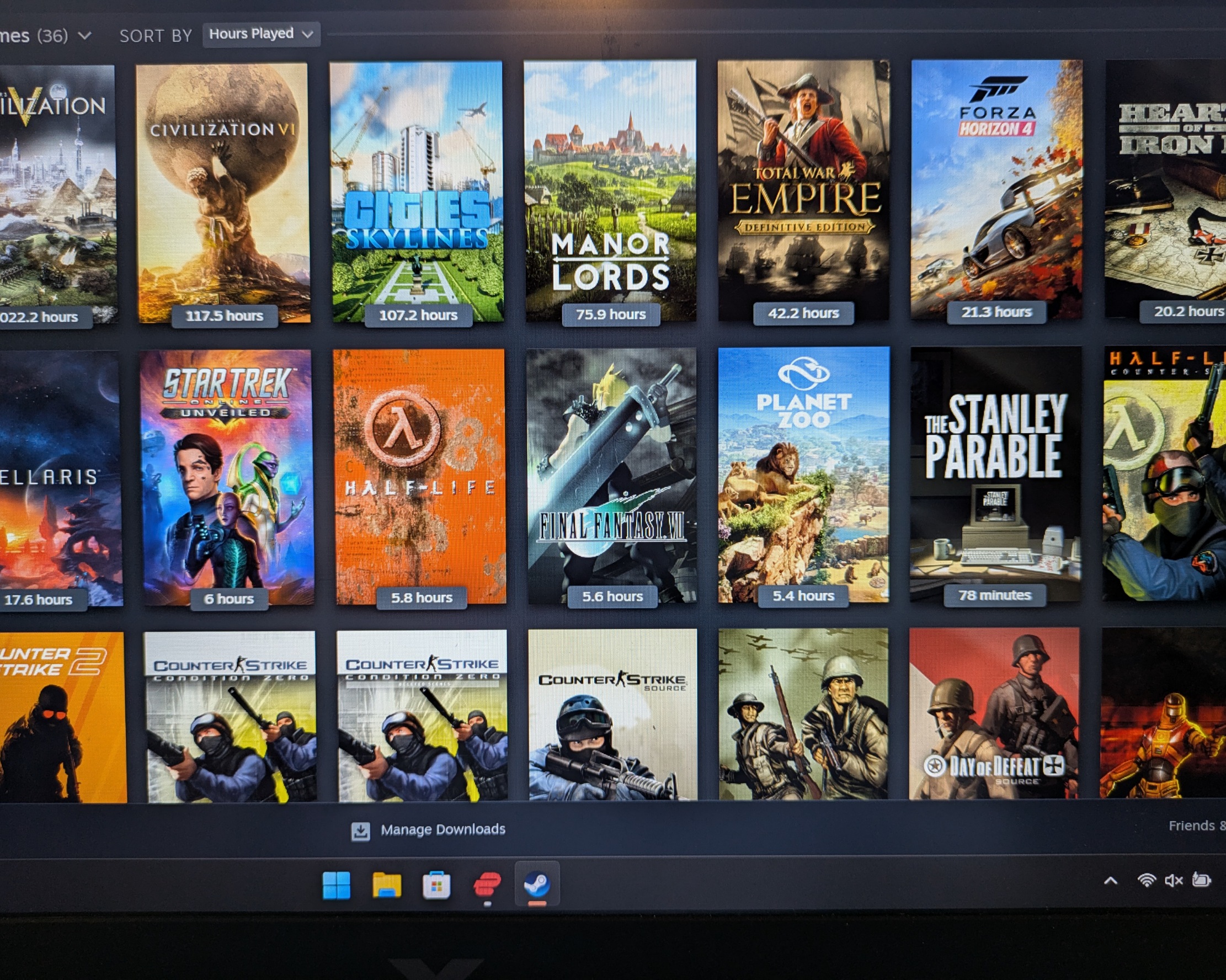
Task: Open the two-soldiers Day of Defeat cover
Action: tap(803, 714)
